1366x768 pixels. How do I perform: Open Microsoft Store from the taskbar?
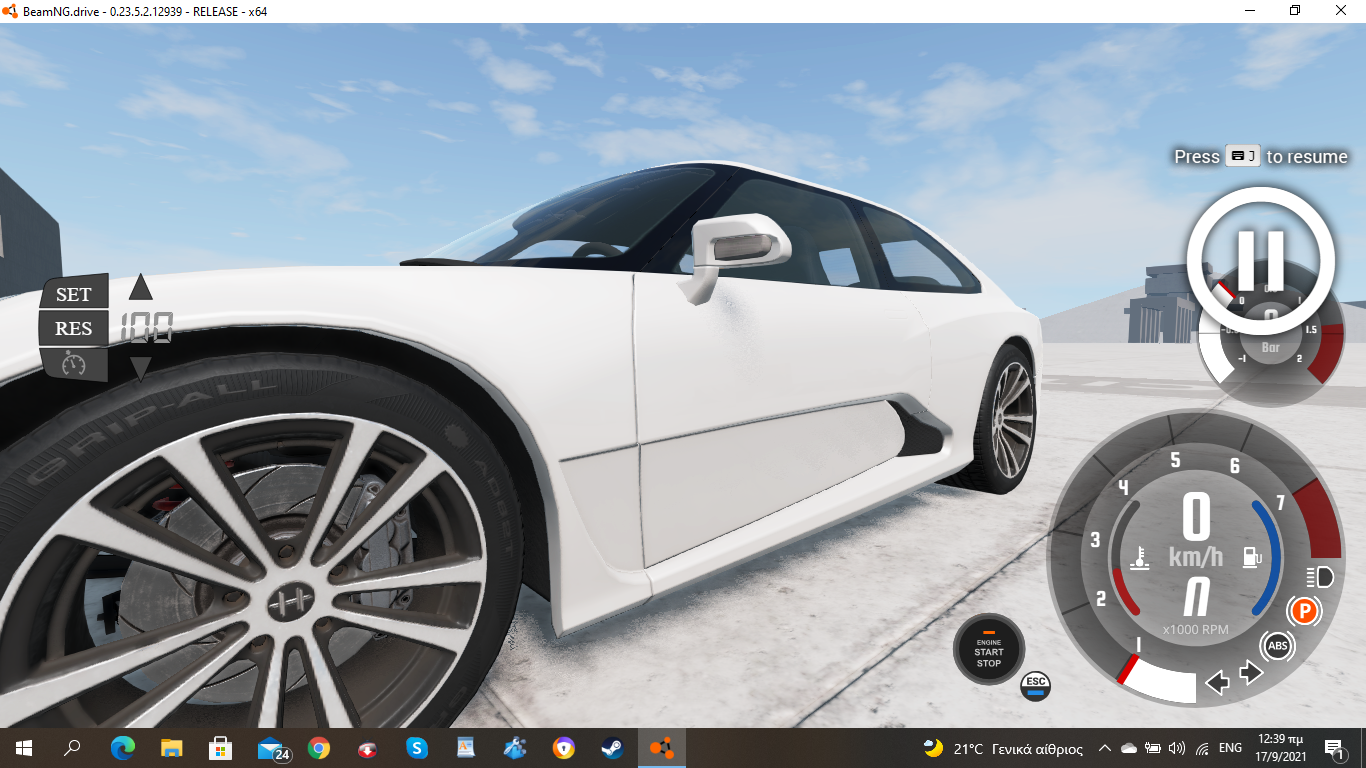(220, 747)
